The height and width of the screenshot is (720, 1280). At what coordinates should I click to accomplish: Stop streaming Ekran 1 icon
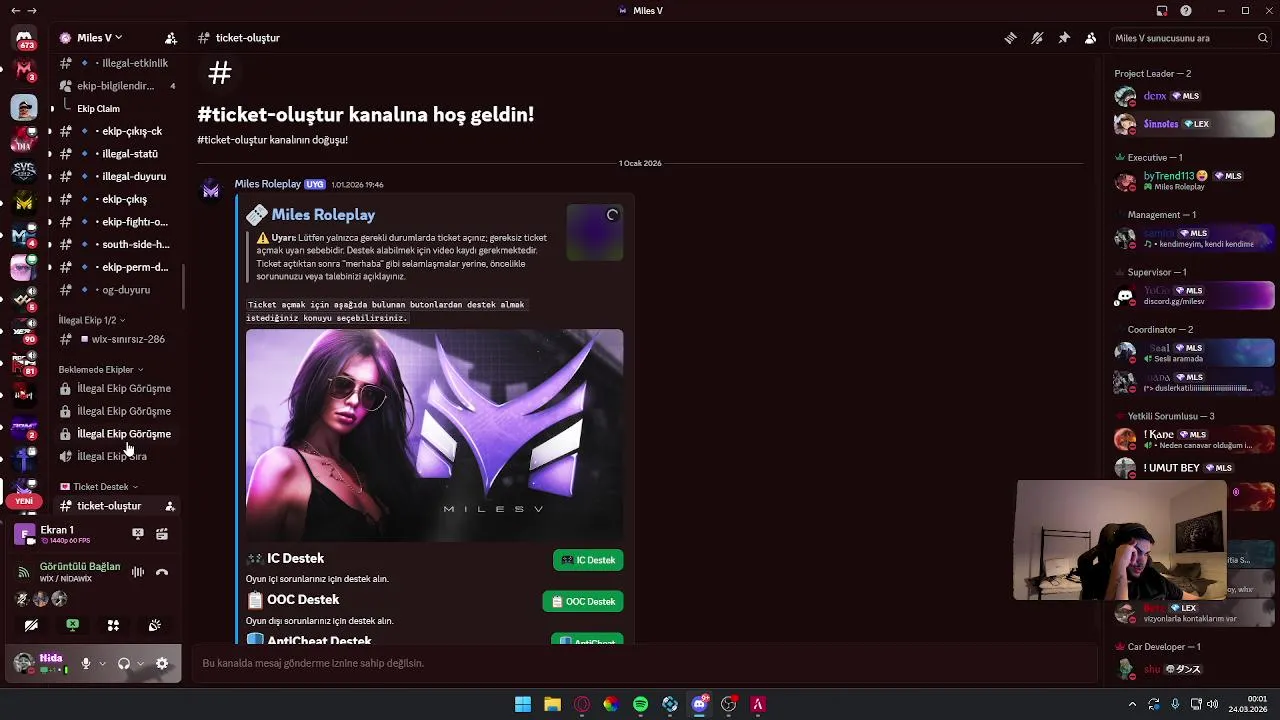click(138, 534)
